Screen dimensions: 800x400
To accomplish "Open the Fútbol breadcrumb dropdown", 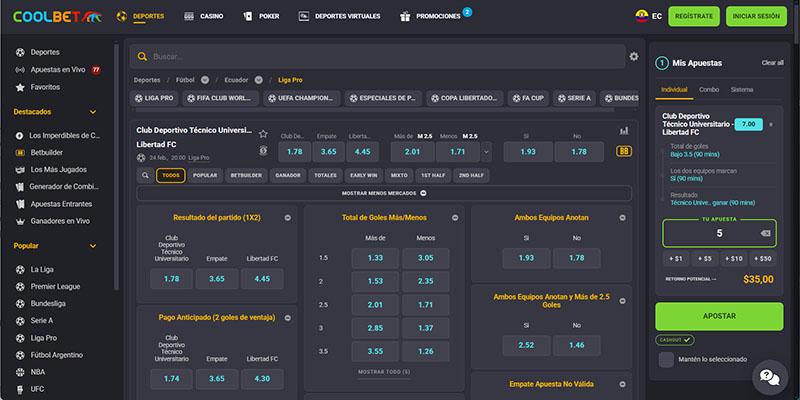I will click(x=205, y=80).
